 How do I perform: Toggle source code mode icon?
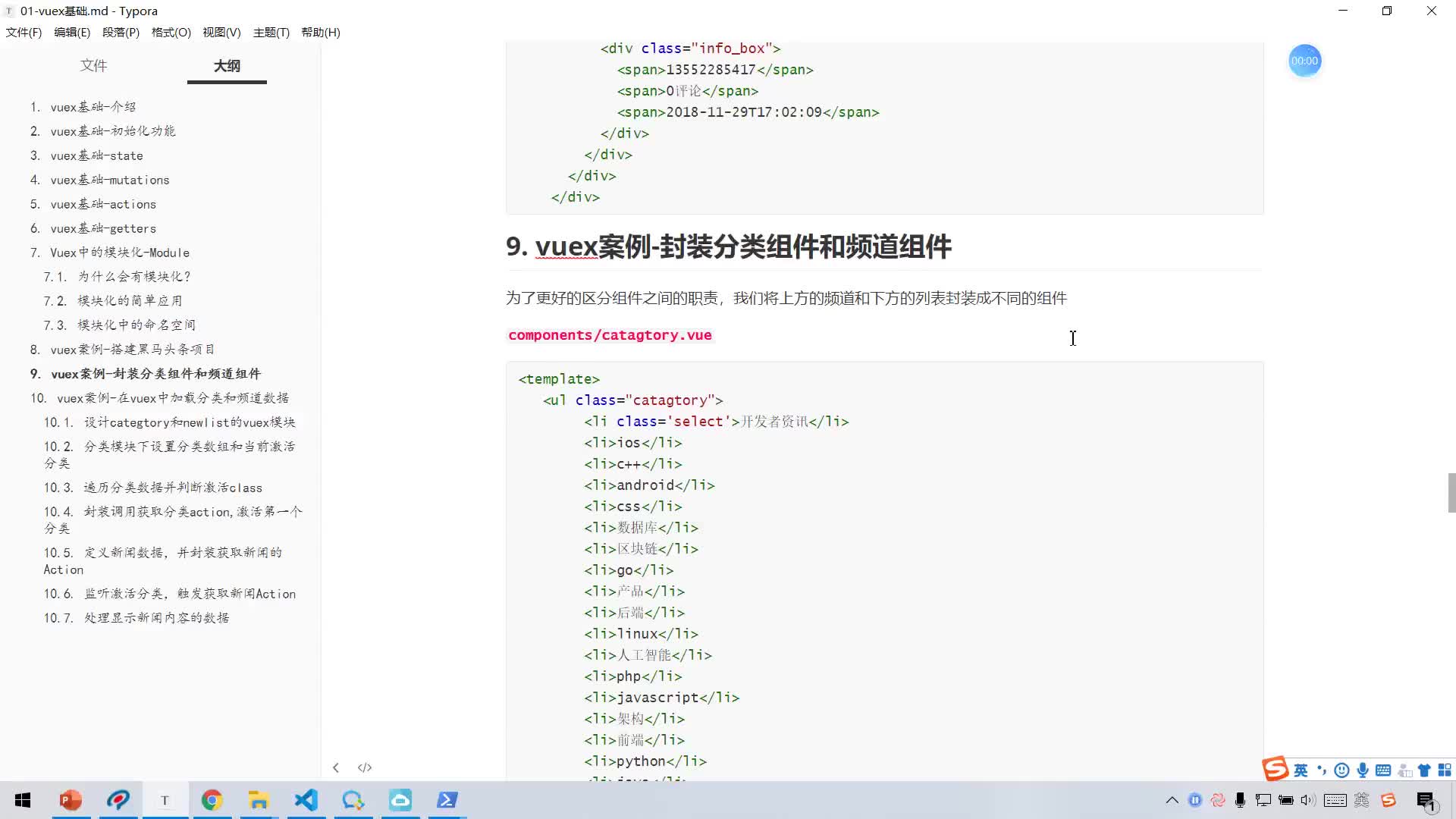(x=365, y=767)
